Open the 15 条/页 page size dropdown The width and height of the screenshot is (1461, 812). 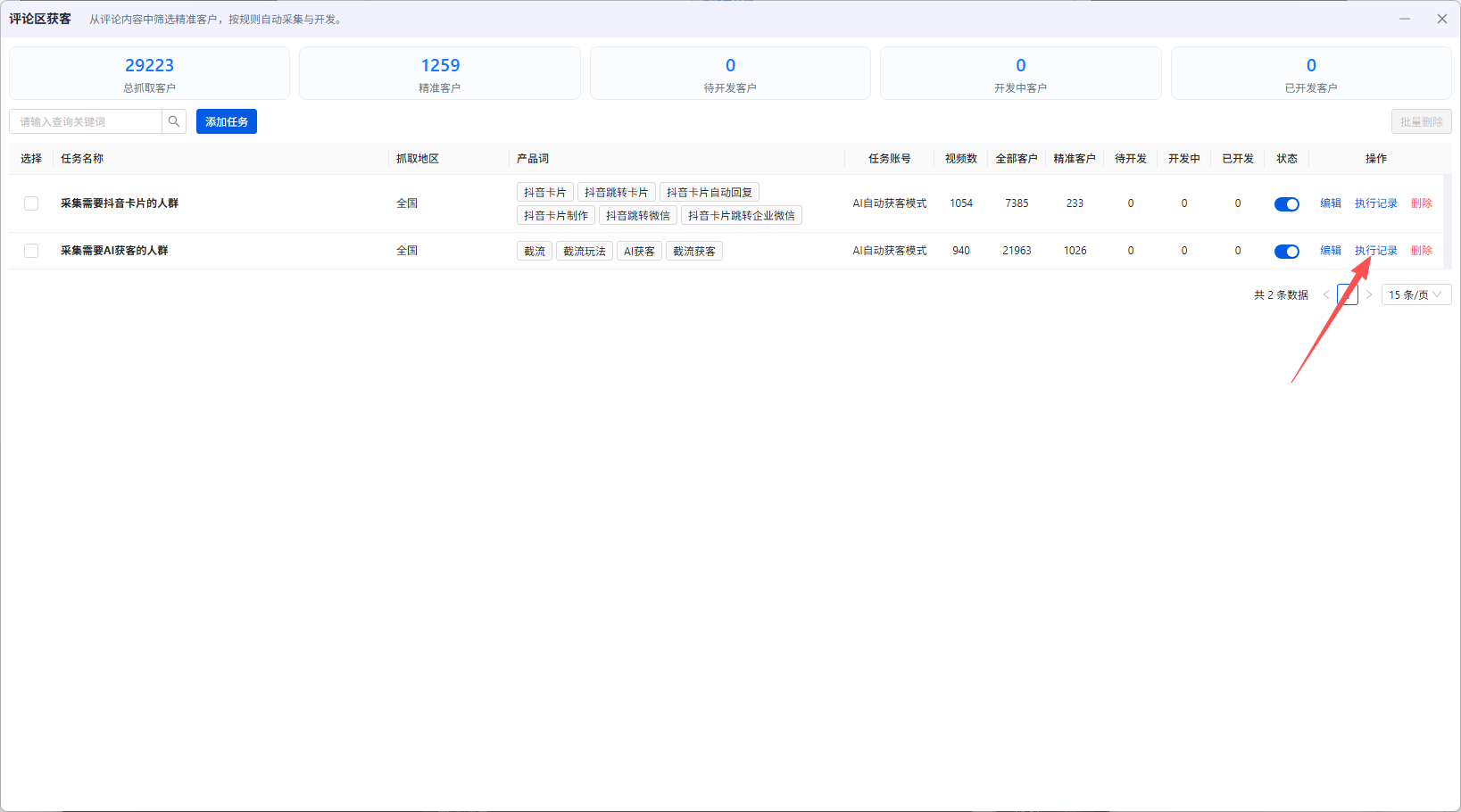point(1416,294)
